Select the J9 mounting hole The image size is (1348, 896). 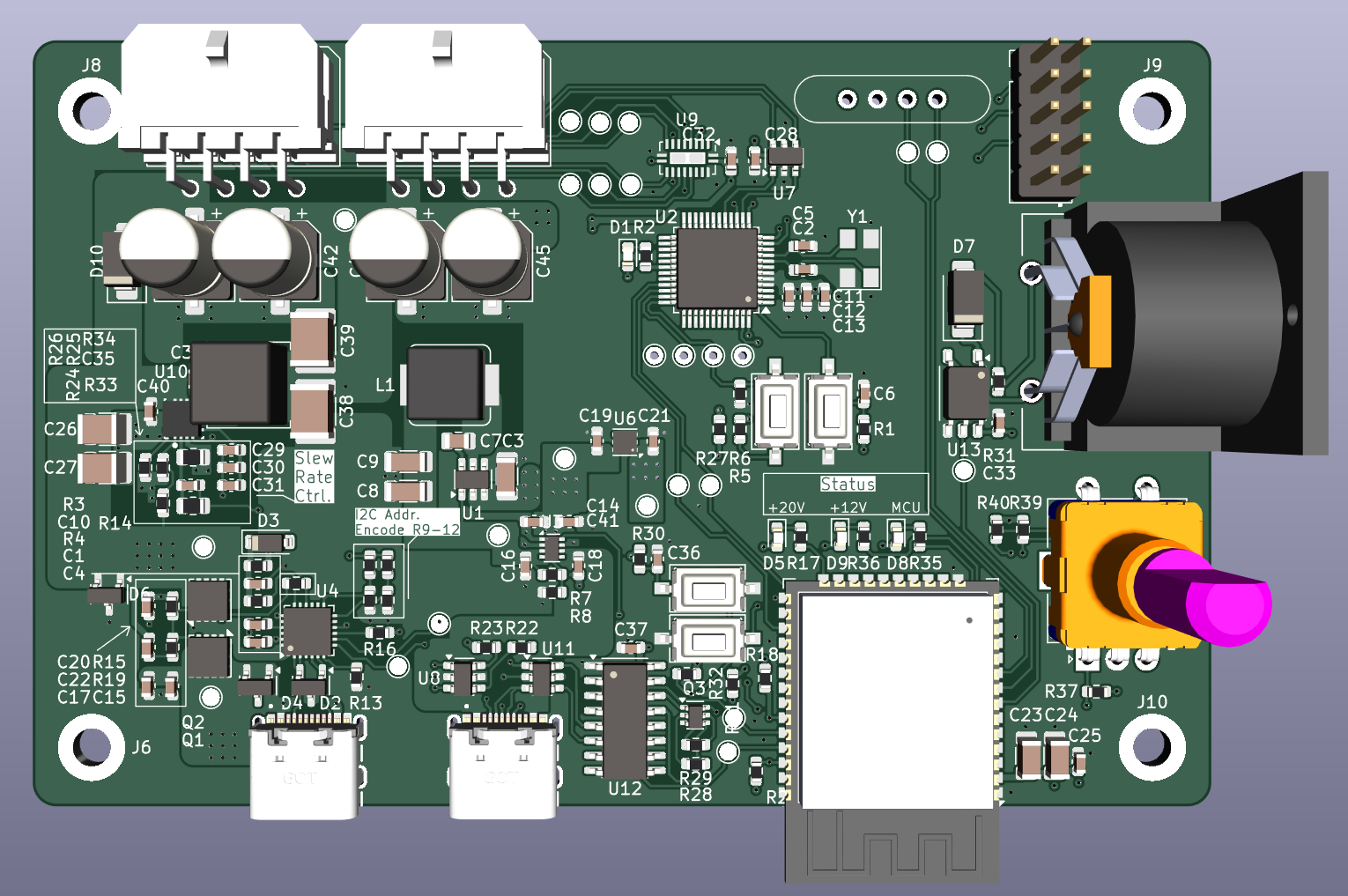[1152, 111]
